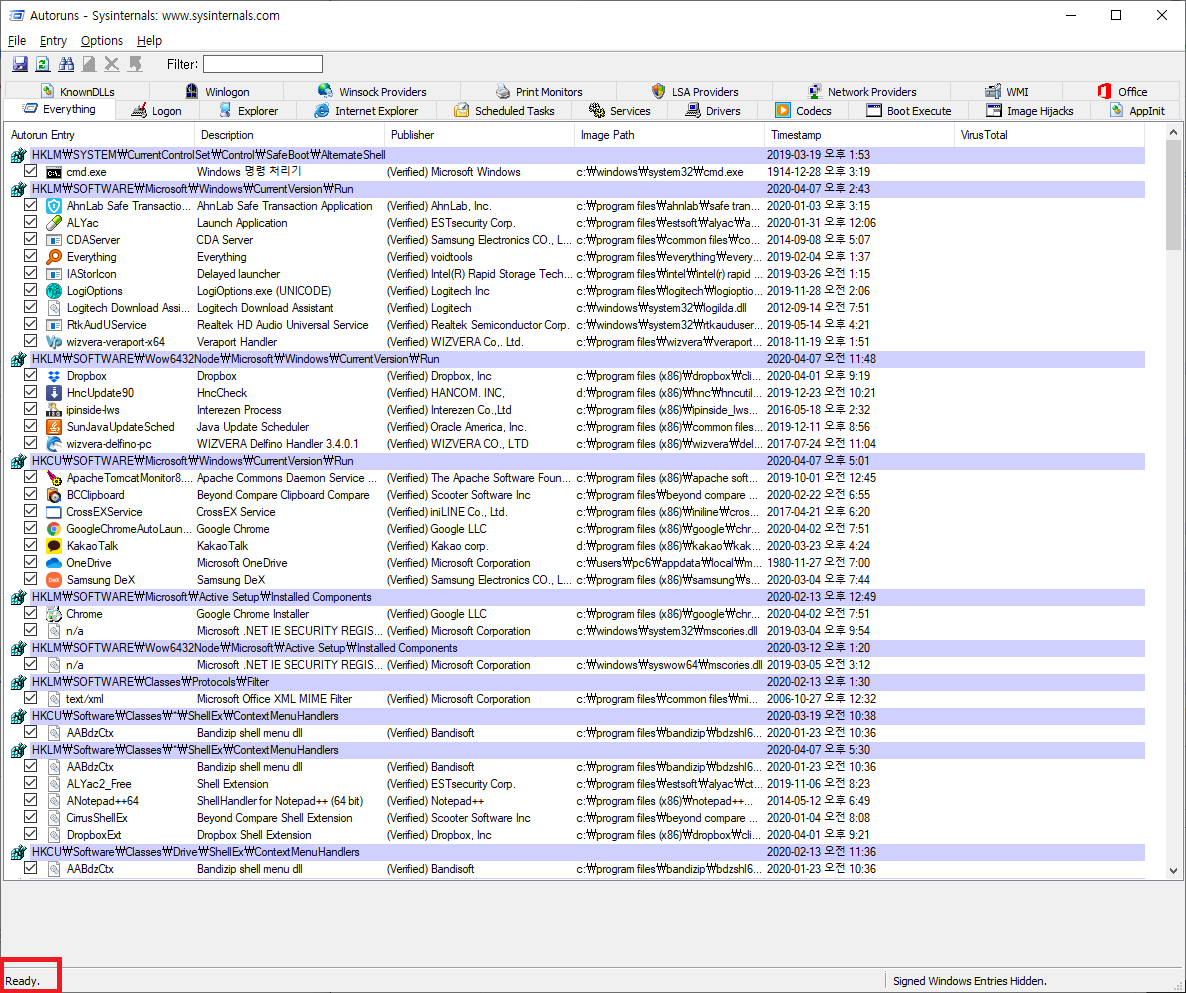
Task: Switch to the Scheduled Tasks tab
Action: tap(504, 111)
